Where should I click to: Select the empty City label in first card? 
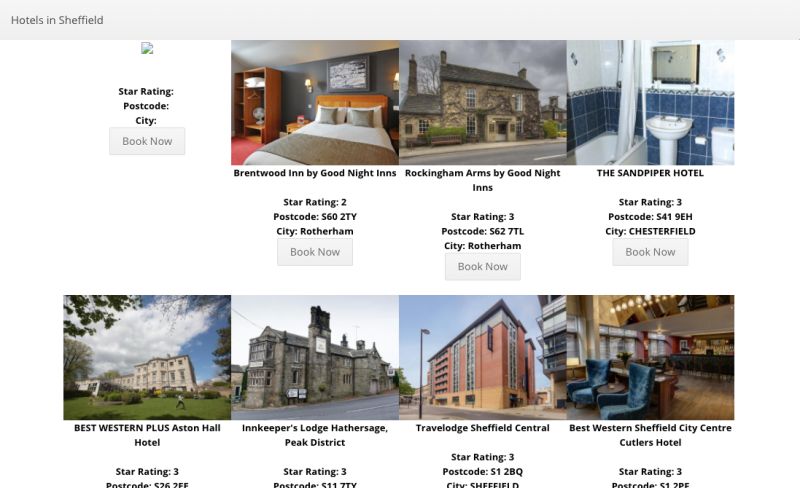[x=146, y=121]
